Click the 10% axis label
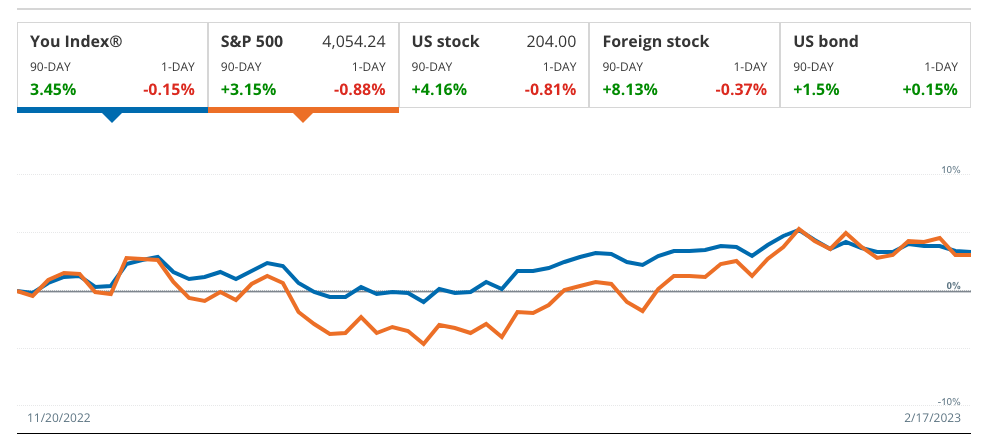The image size is (988, 436). point(950,170)
